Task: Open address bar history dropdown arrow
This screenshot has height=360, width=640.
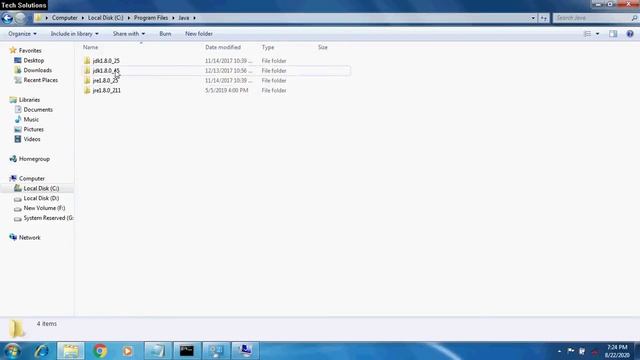Action: coord(533,18)
